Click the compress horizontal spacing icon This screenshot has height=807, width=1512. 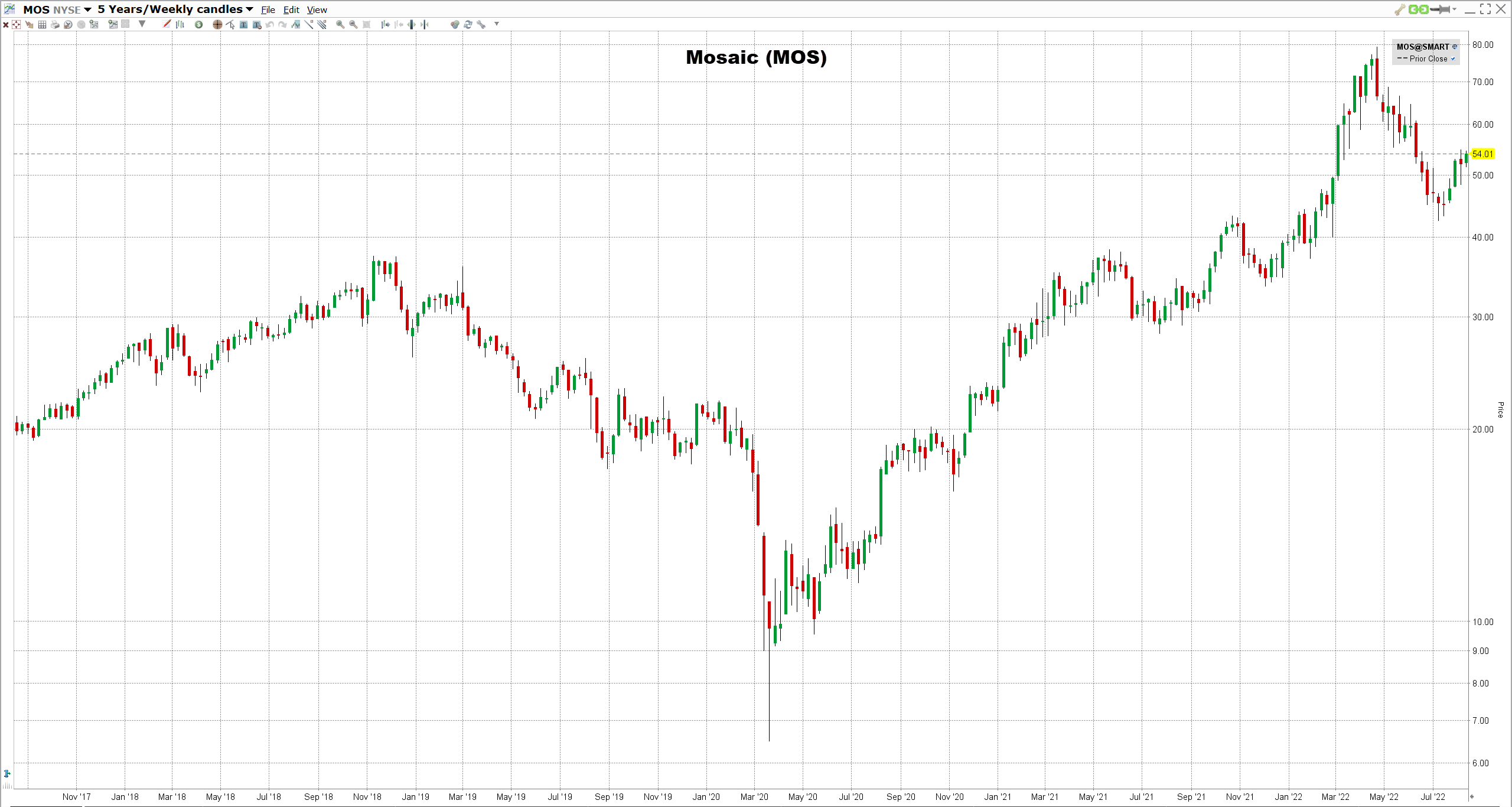pos(425,24)
